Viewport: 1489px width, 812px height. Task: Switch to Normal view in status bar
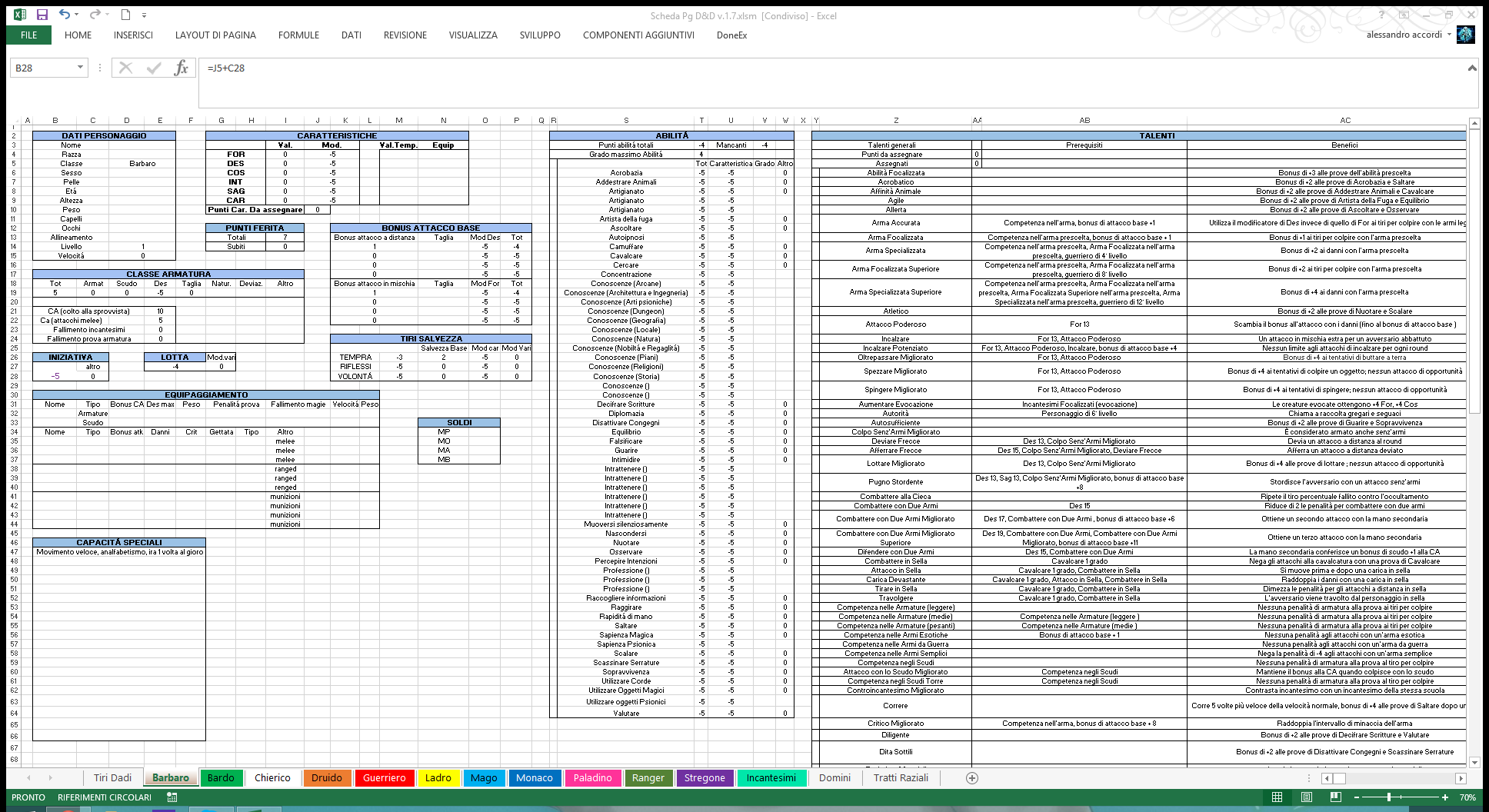(x=1277, y=797)
